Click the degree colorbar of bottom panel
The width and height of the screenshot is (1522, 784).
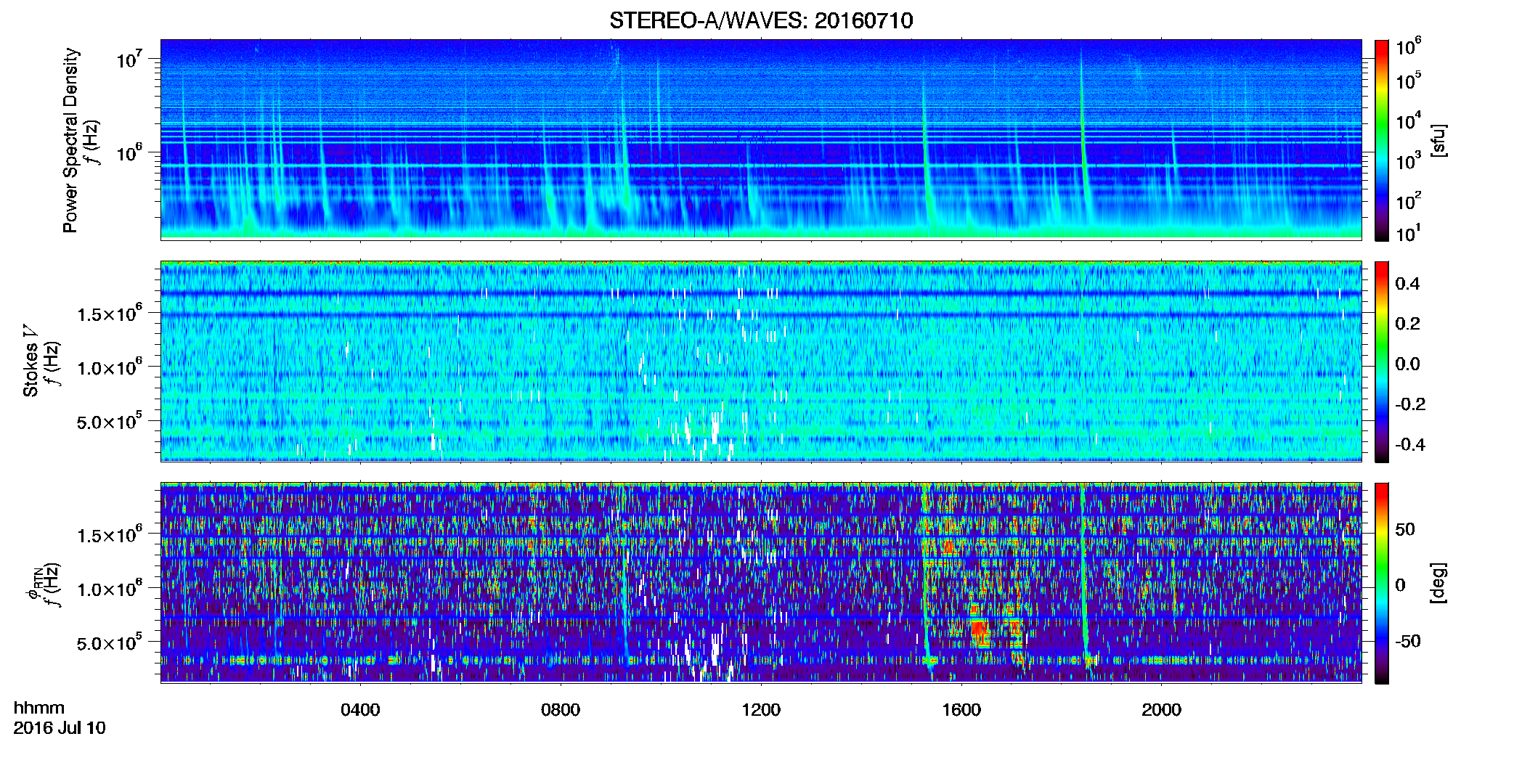pos(1382,583)
